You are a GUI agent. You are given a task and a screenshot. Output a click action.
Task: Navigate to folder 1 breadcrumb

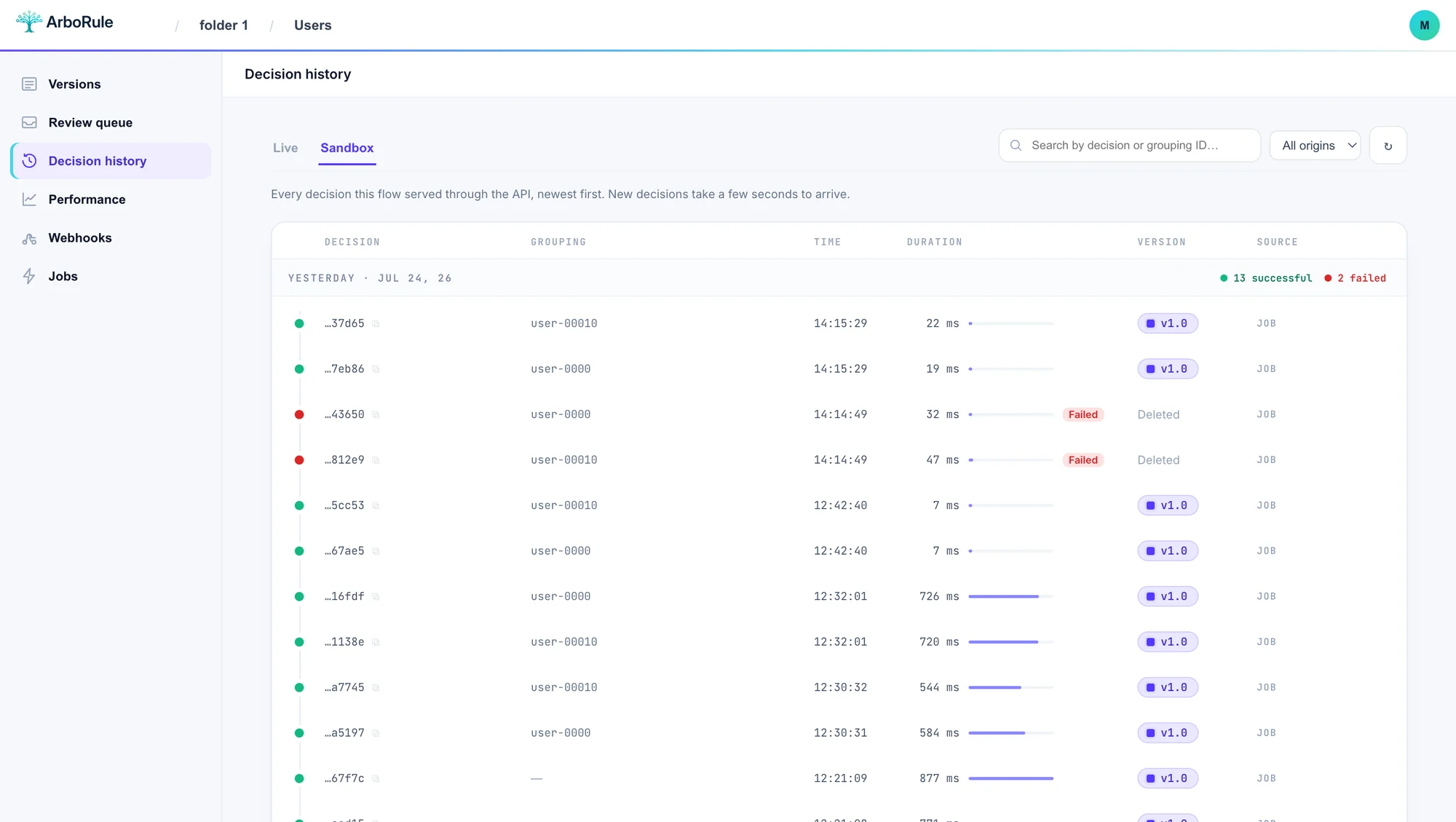point(223,25)
